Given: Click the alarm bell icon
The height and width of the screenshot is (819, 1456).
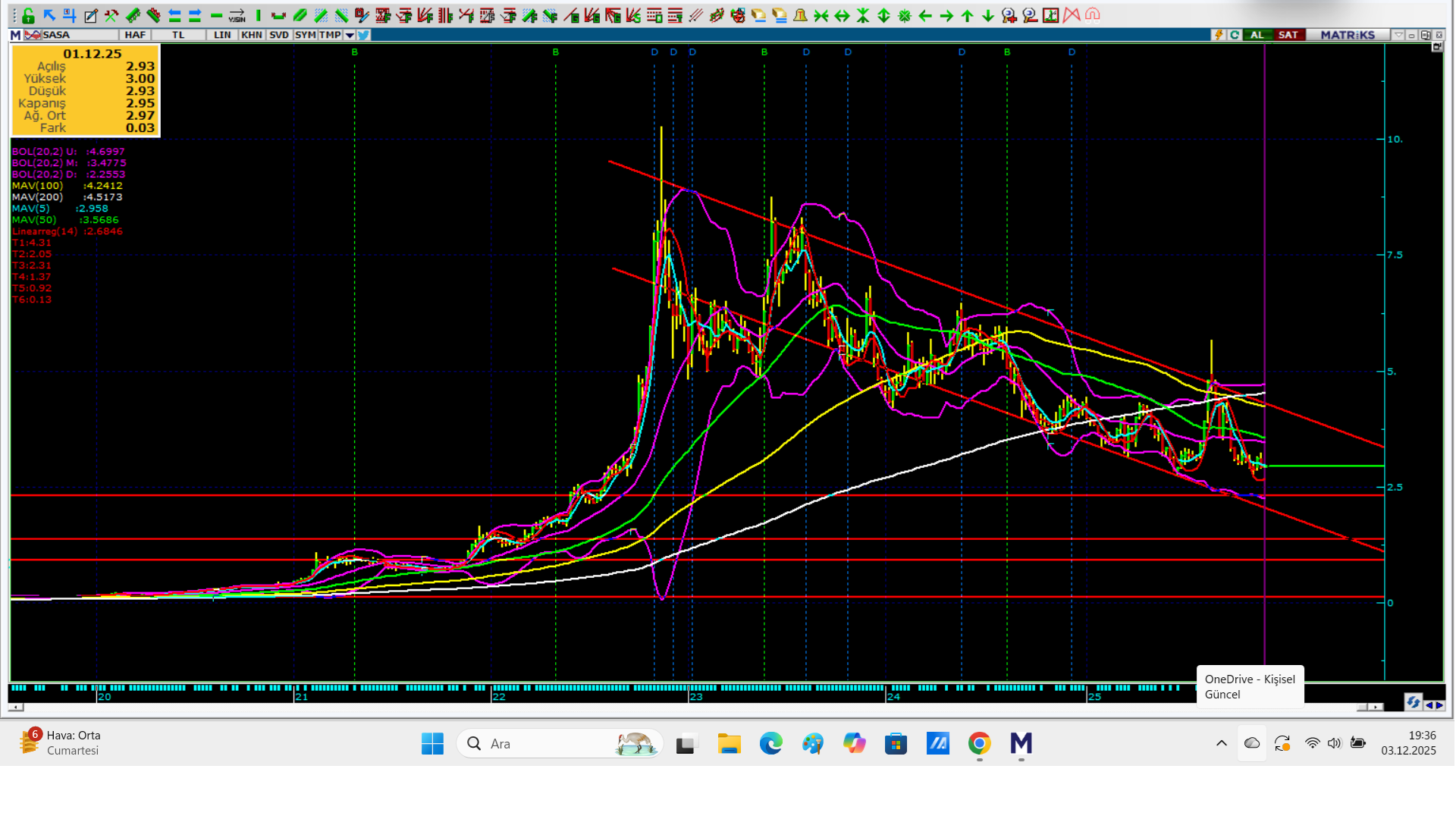Looking at the screenshot, I should [800, 15].
